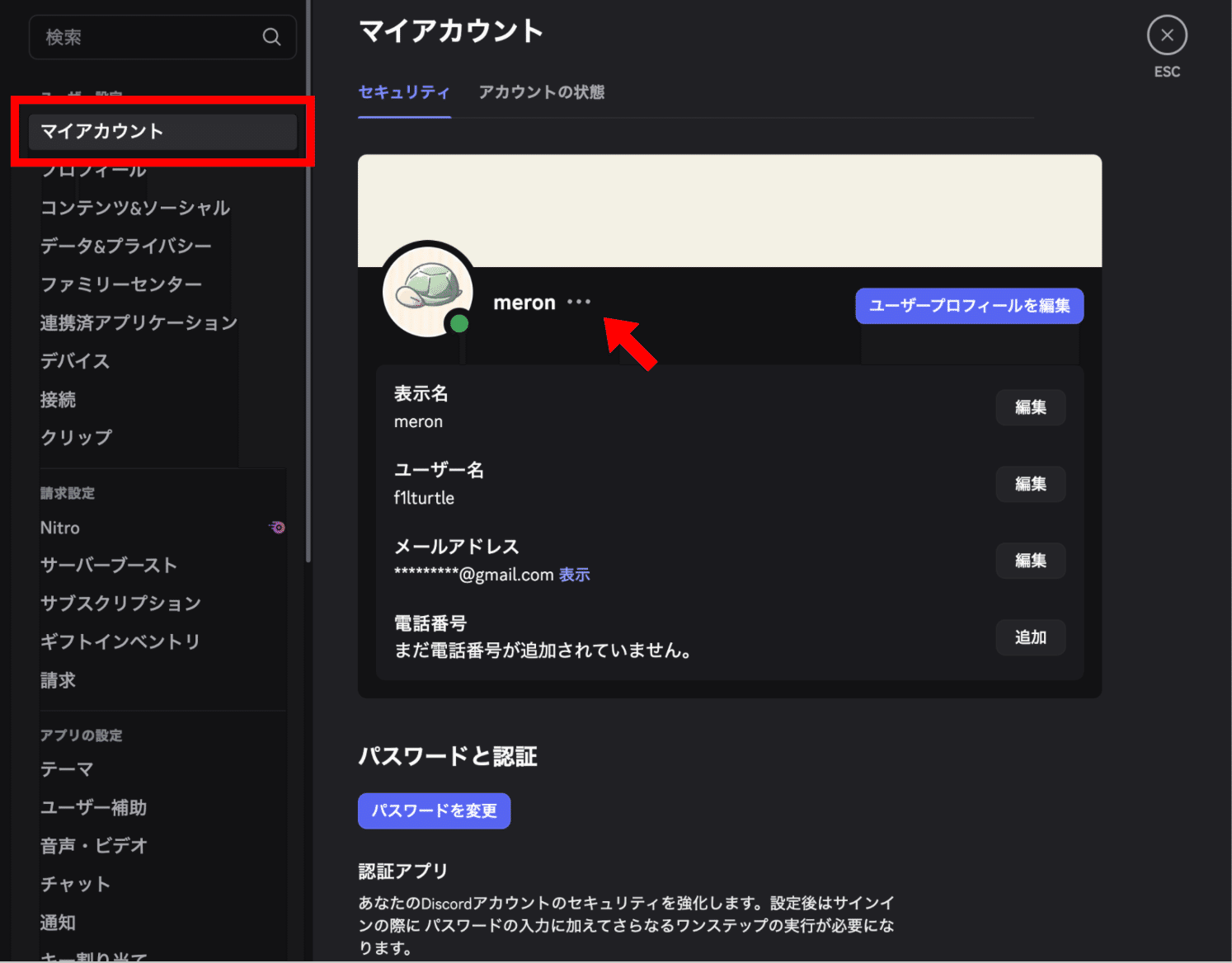
Task: Switch to the セキュリティ tab
Action: pyautogui.click(x=403, y=92)
